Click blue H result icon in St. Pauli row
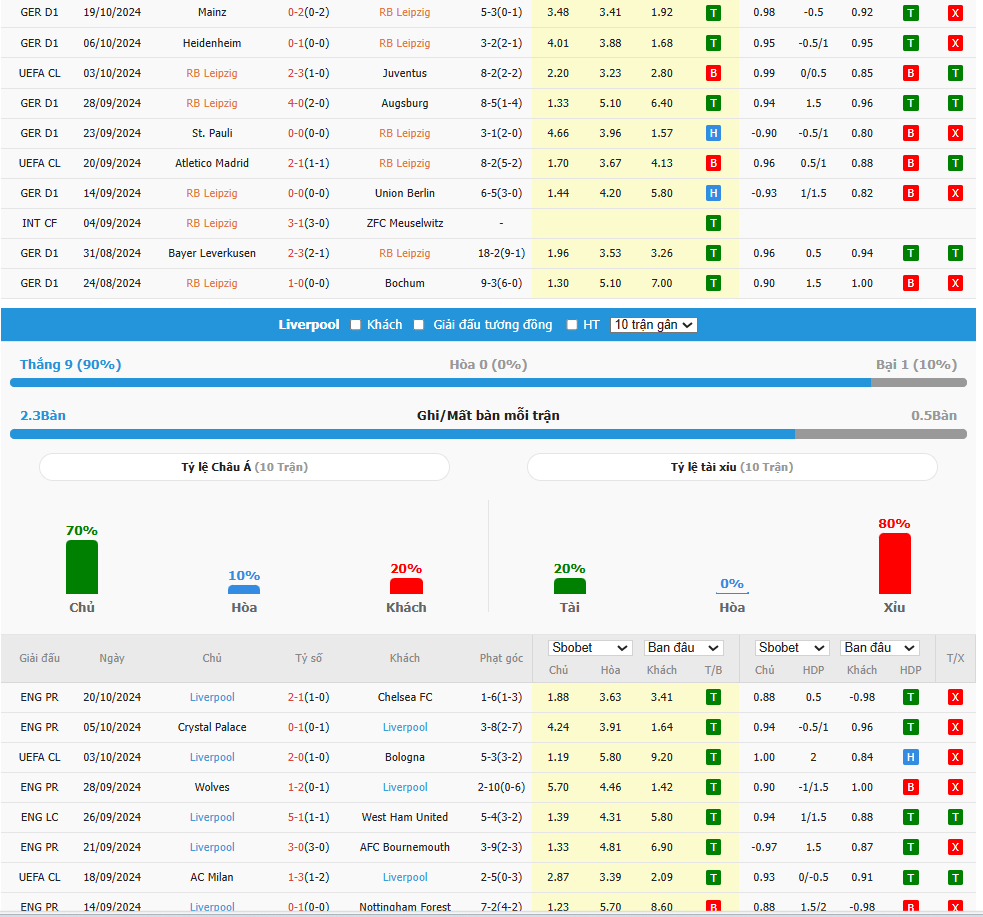This screenshot has width=983, height=917. pos(713,133)
